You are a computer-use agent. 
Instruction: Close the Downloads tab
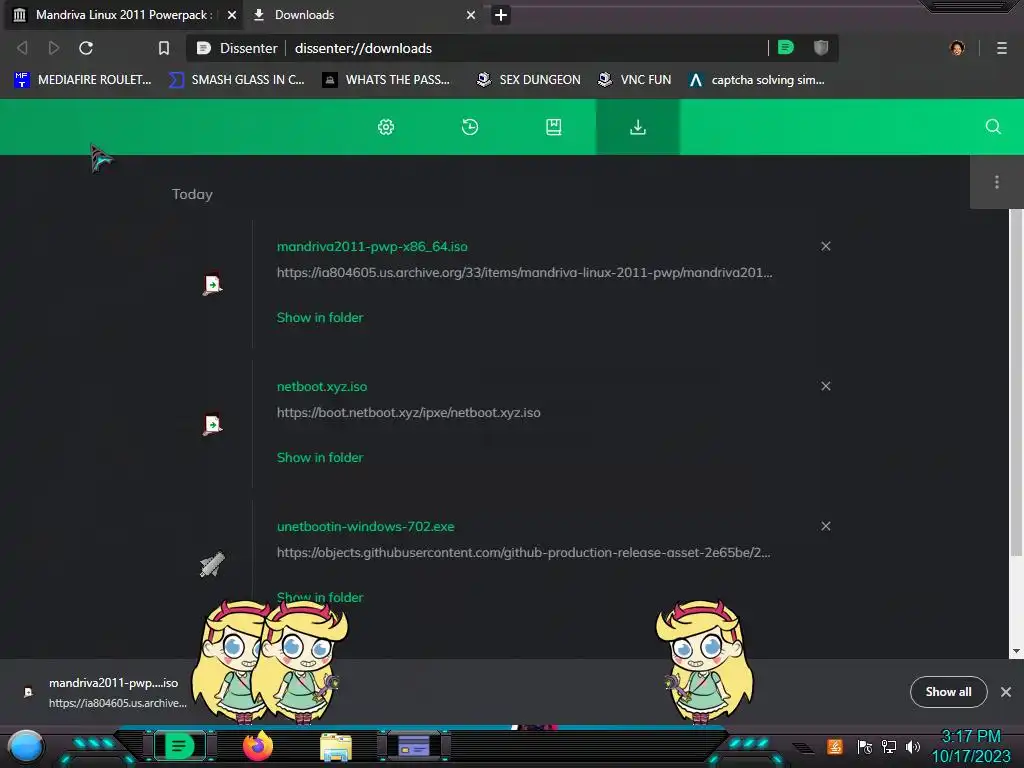(x=471, y=14)
